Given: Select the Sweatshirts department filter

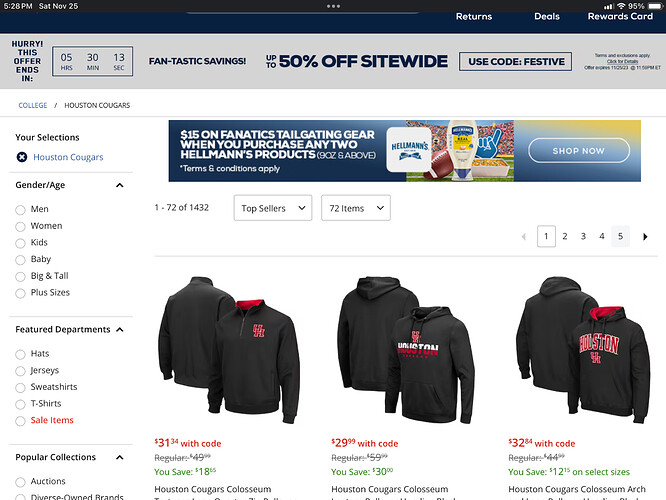Looking at the screenshot, I should pos(20,387).
